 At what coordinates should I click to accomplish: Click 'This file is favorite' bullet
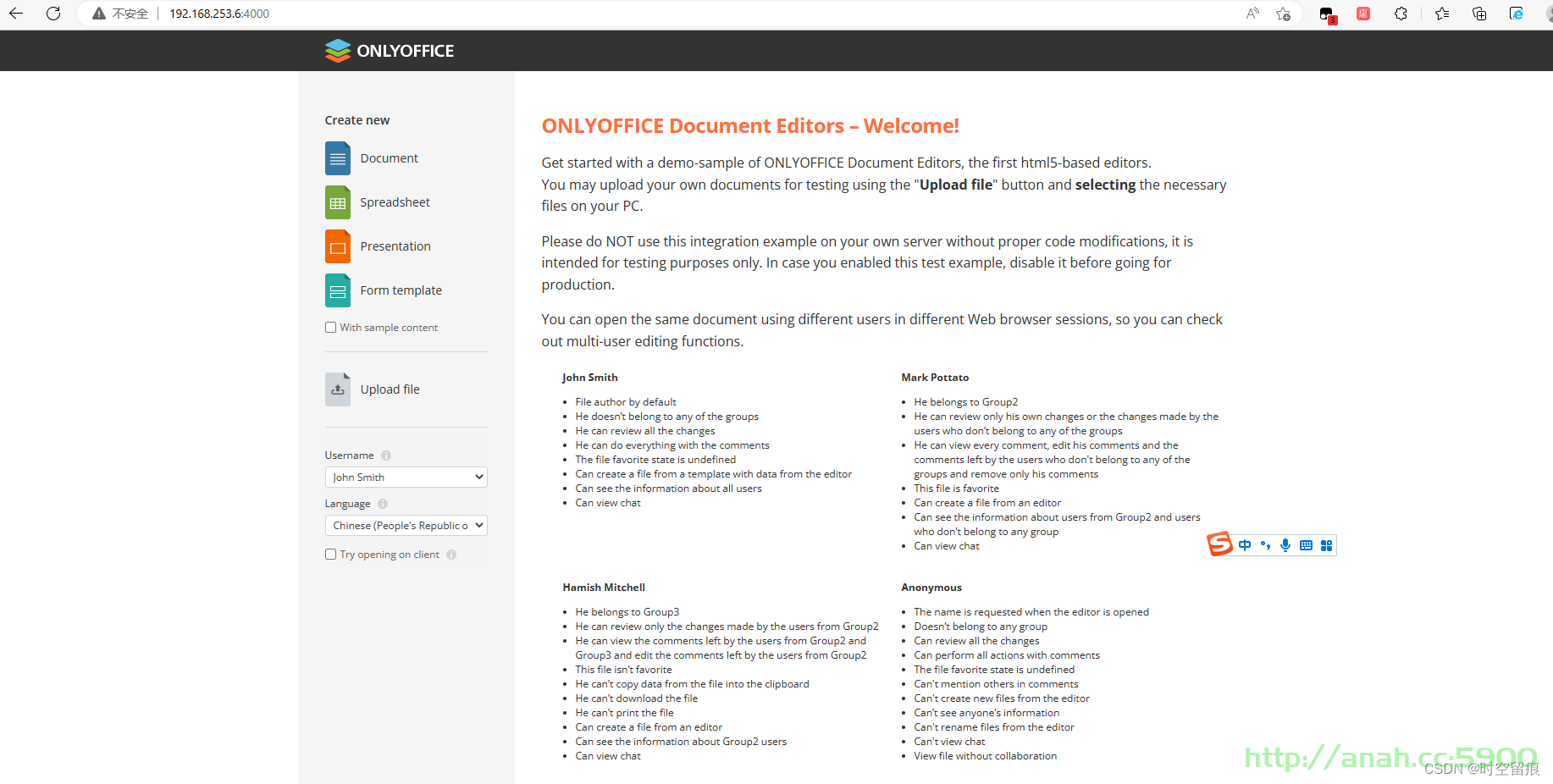click(x=957, y=489)
